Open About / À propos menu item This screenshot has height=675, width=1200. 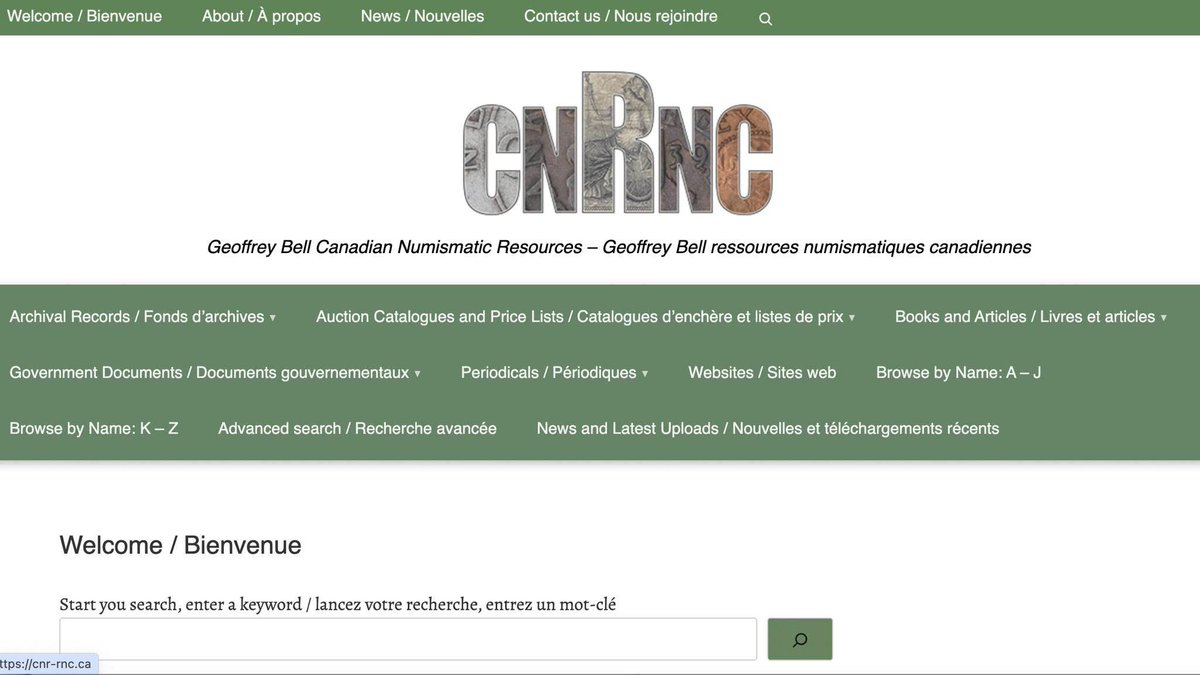tap(261, 16)
